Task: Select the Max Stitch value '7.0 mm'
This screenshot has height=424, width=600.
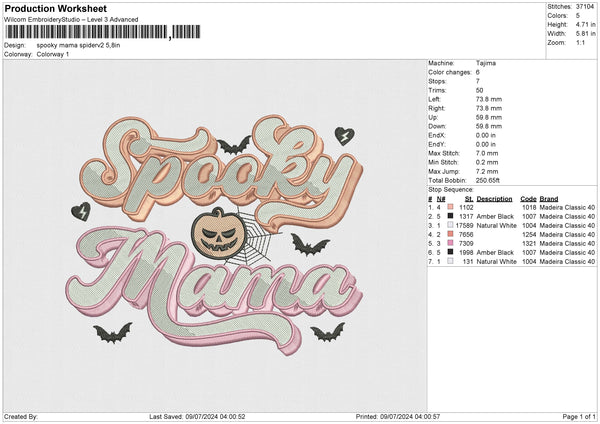Action: click(x=487, y=153)
